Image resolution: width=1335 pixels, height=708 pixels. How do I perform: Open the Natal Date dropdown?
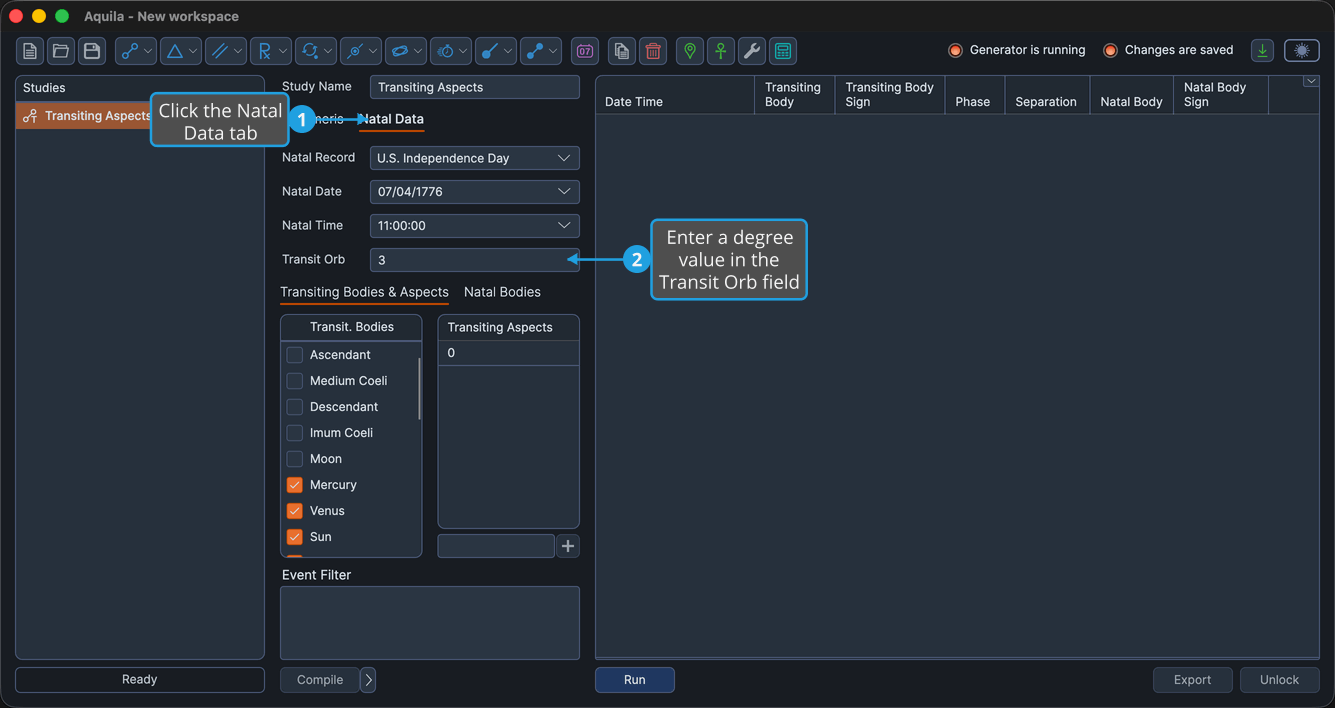click(475, 192)
